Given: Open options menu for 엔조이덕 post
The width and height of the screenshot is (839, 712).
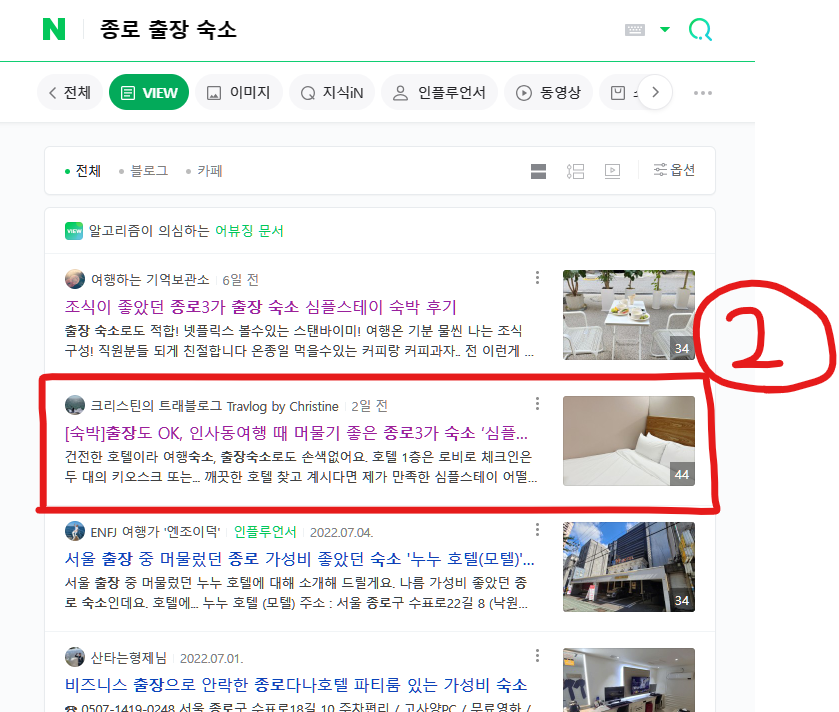Looking at the screenshot, I should coord(537,530).
